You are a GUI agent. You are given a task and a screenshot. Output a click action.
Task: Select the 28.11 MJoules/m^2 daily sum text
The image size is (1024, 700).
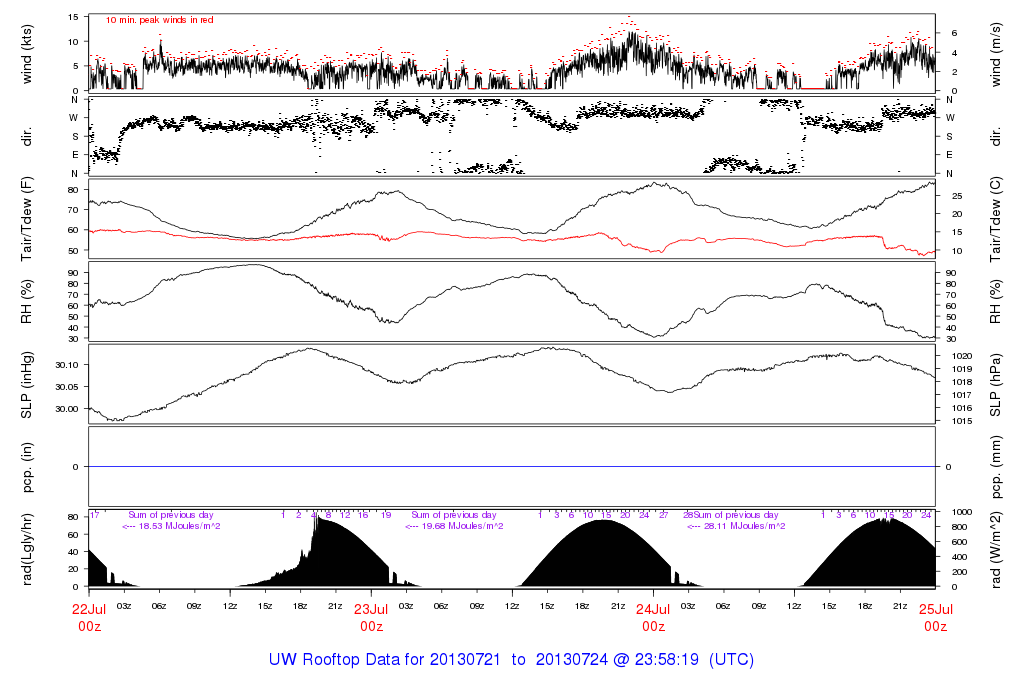(x=736, y=526)
